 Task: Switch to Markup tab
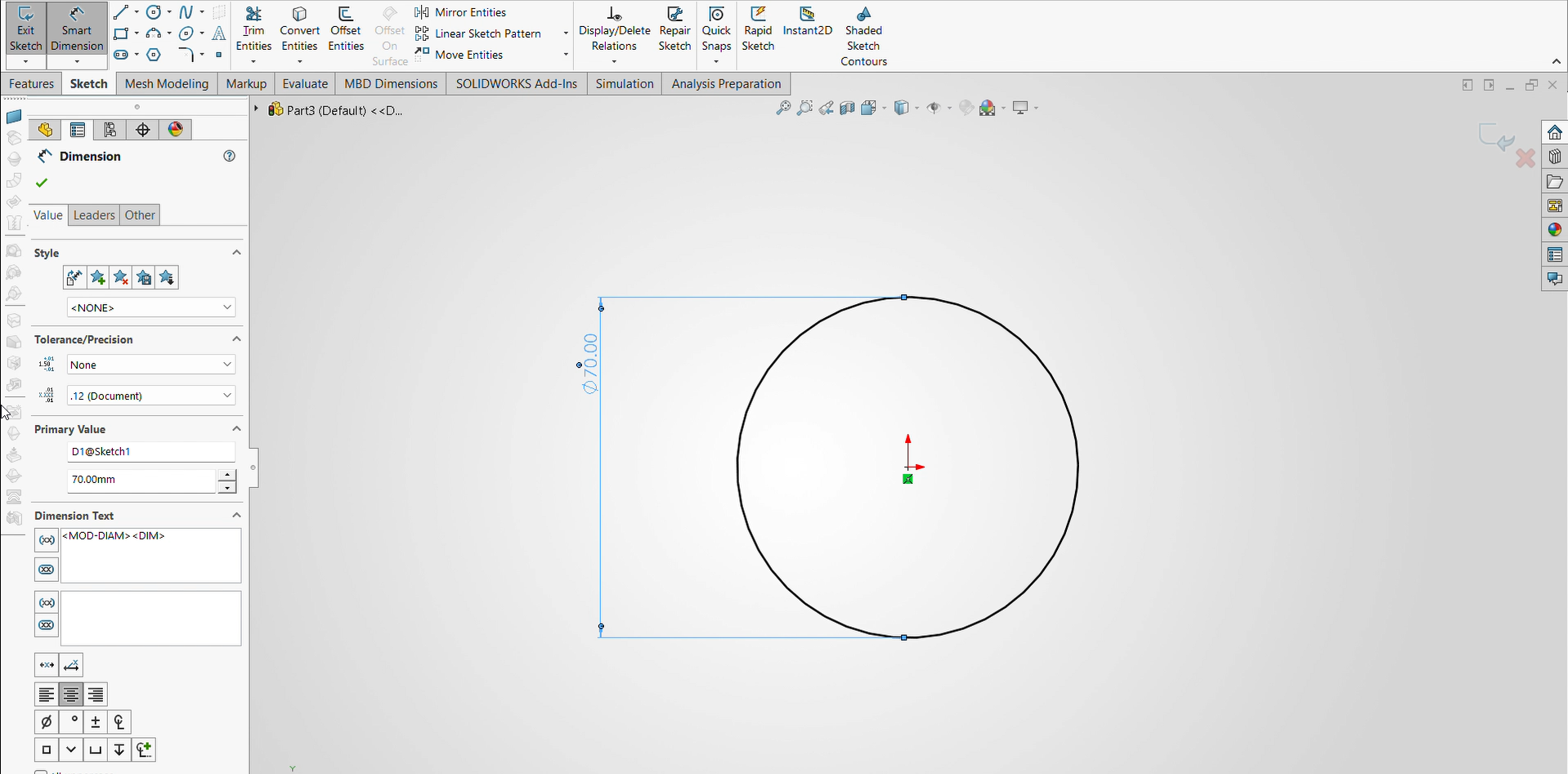click(x=246, y=83)
